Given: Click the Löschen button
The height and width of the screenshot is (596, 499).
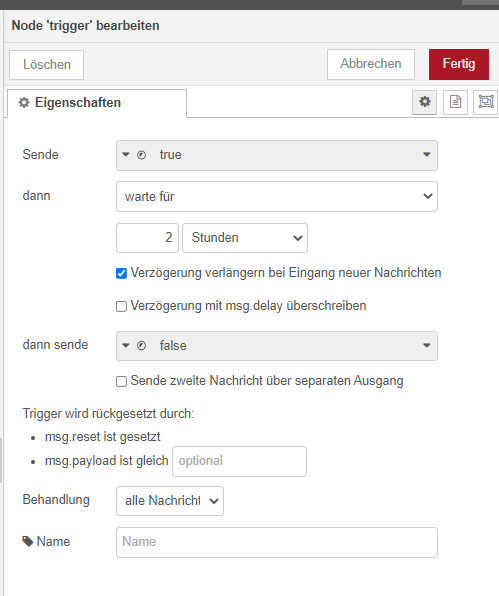Looking at the screenshot, I should [x=46, y=65].
